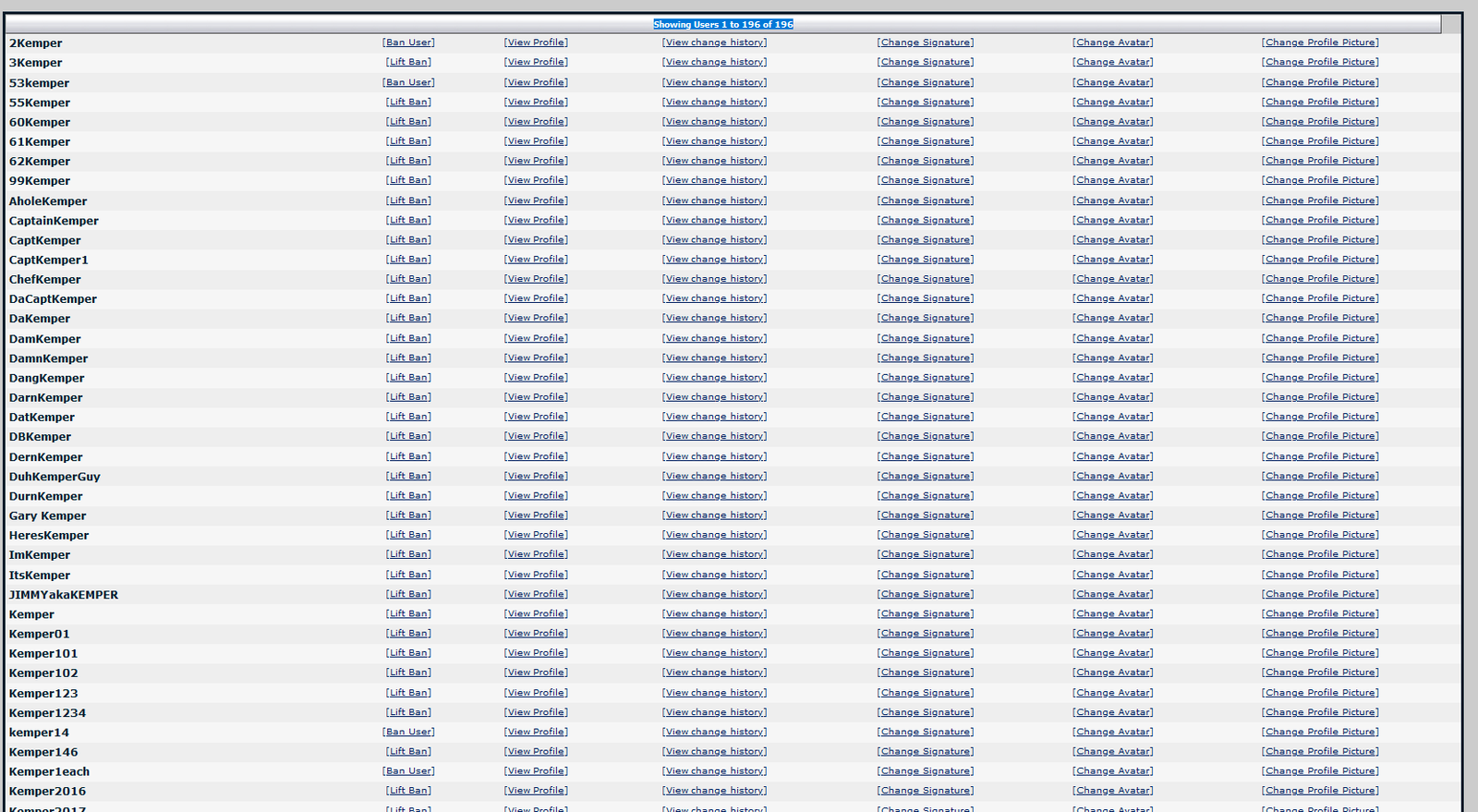Change profile picture for 99Kemper
The height and width of the screenshot is (812, 1478).
(x=1320, y=180)
